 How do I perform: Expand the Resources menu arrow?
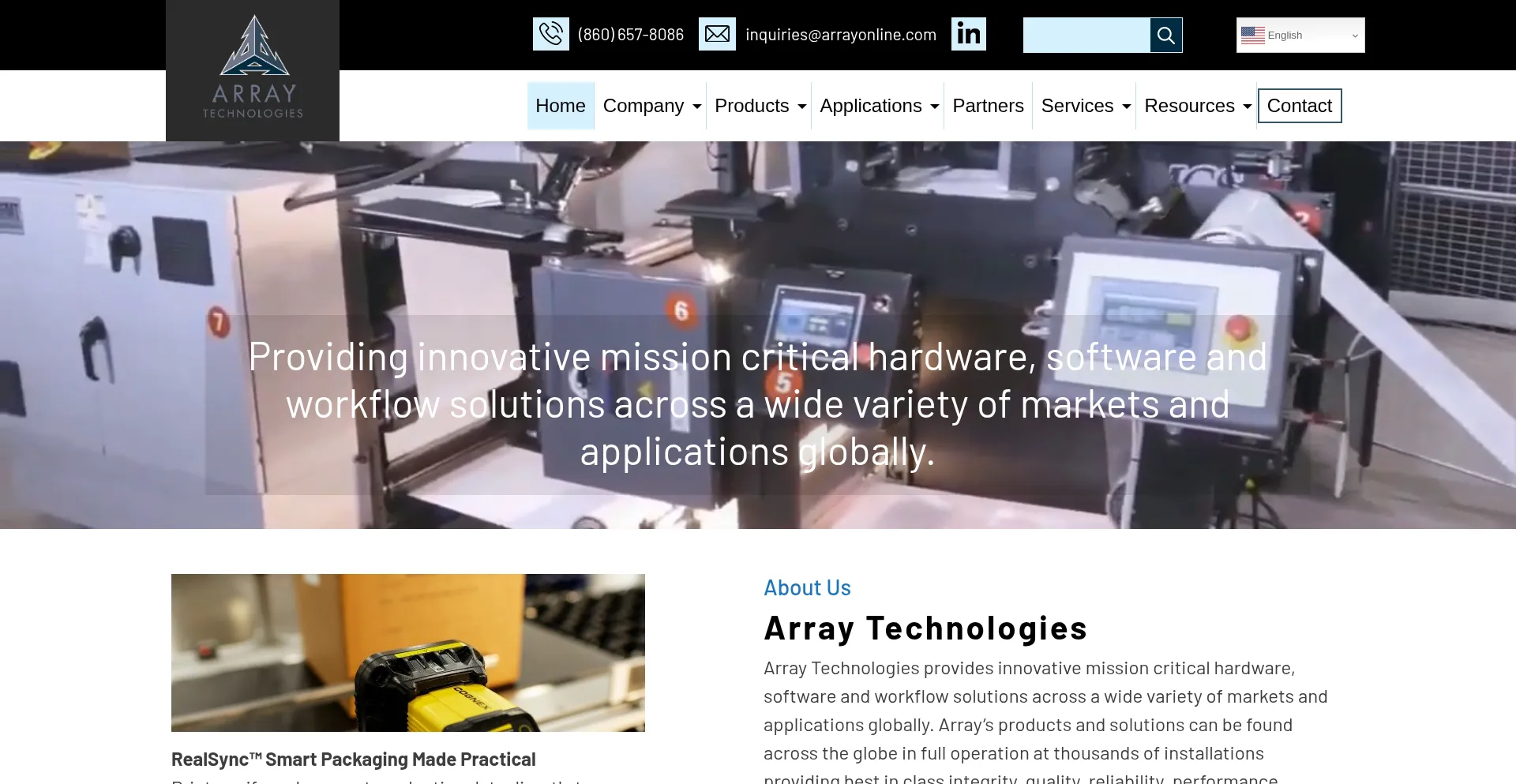1247,107
